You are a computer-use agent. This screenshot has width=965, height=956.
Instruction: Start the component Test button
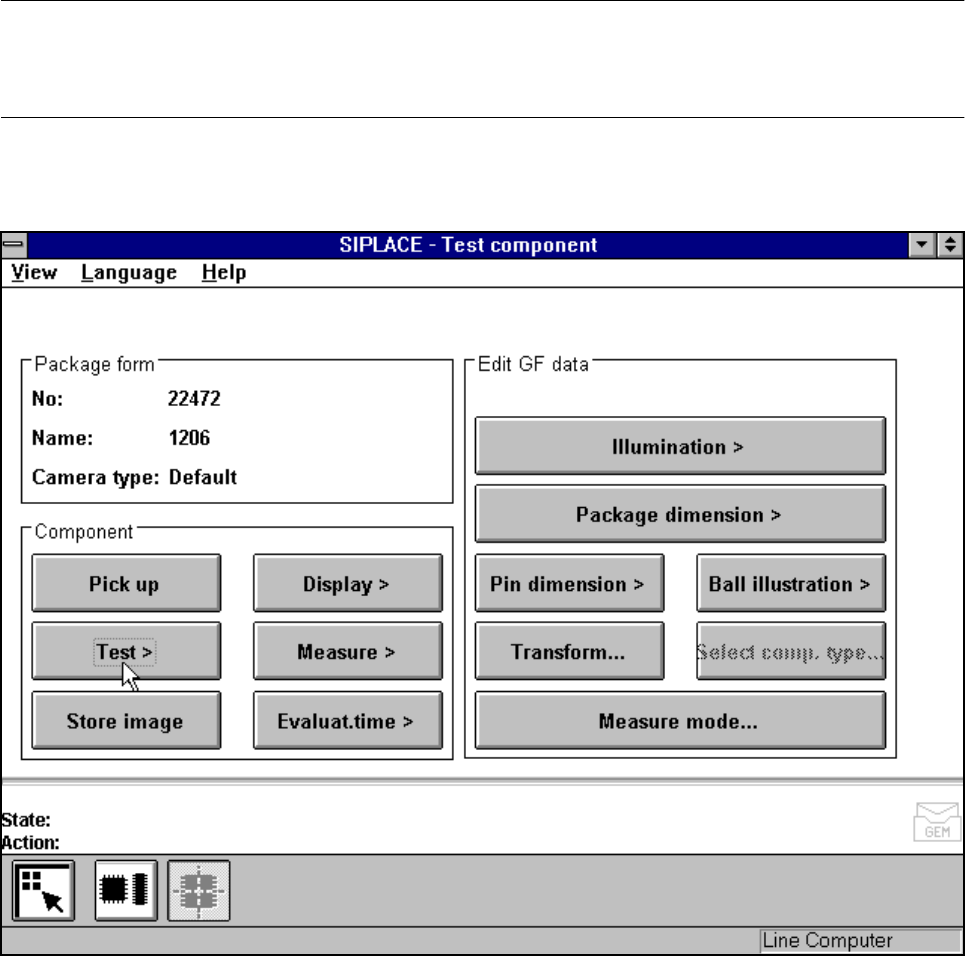126,651
